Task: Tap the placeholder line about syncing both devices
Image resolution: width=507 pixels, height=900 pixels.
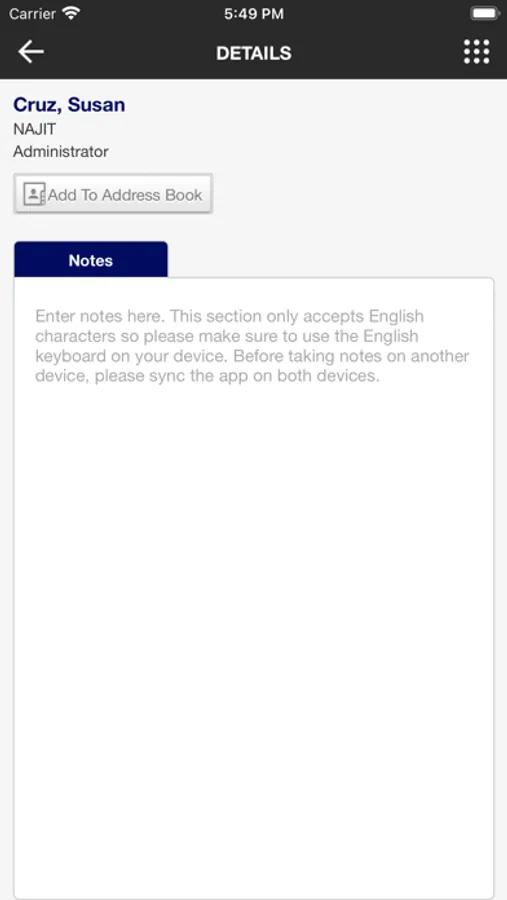Action: (207, 377)
